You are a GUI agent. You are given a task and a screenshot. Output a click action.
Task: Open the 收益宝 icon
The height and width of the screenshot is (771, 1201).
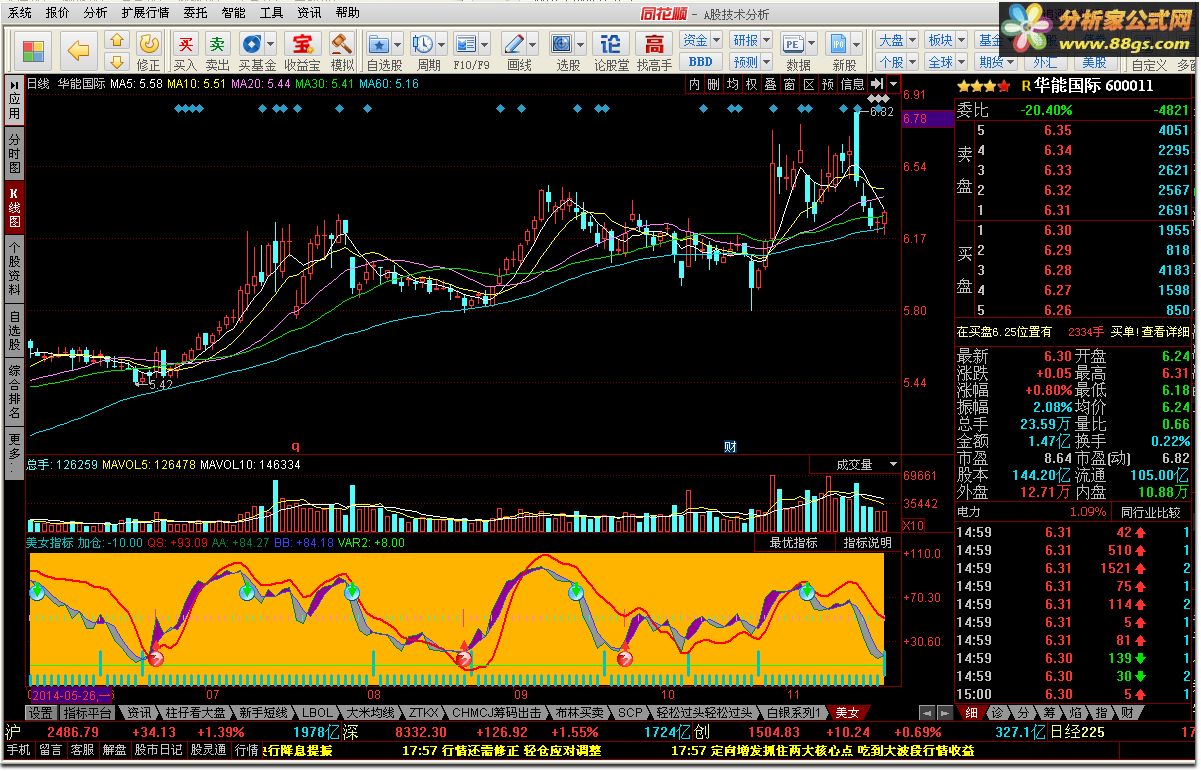[301, 51]
